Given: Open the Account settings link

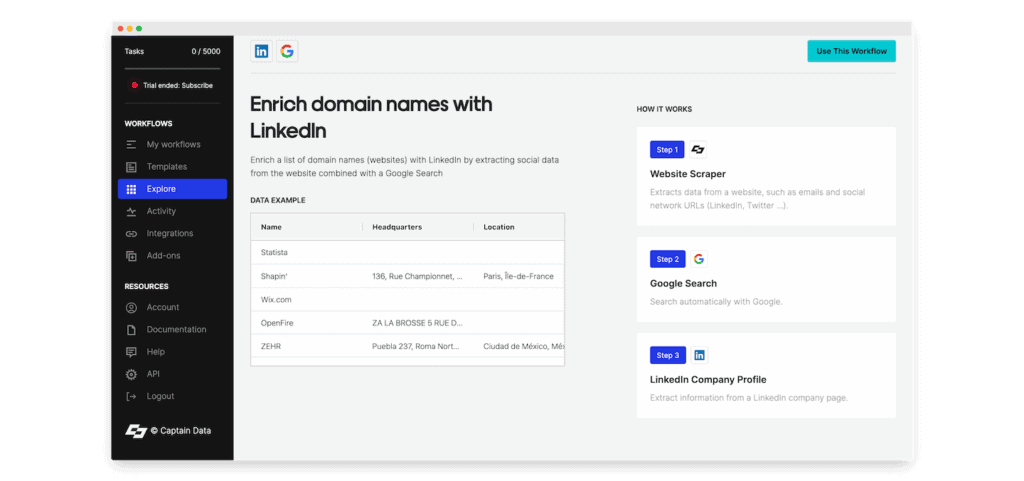Looking at the screenshot, I should pyautogui.click(x=172, y=307).
